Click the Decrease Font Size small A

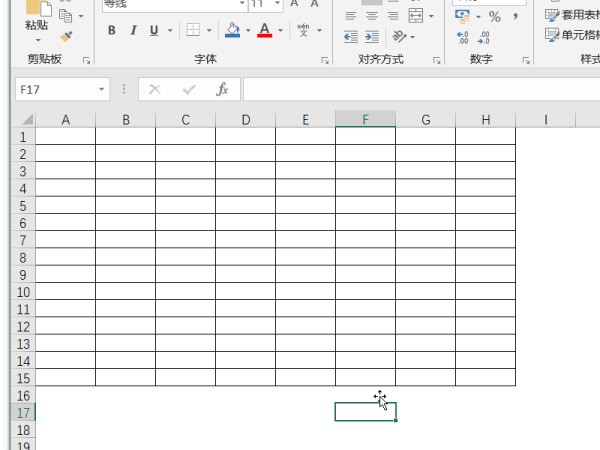314,3
